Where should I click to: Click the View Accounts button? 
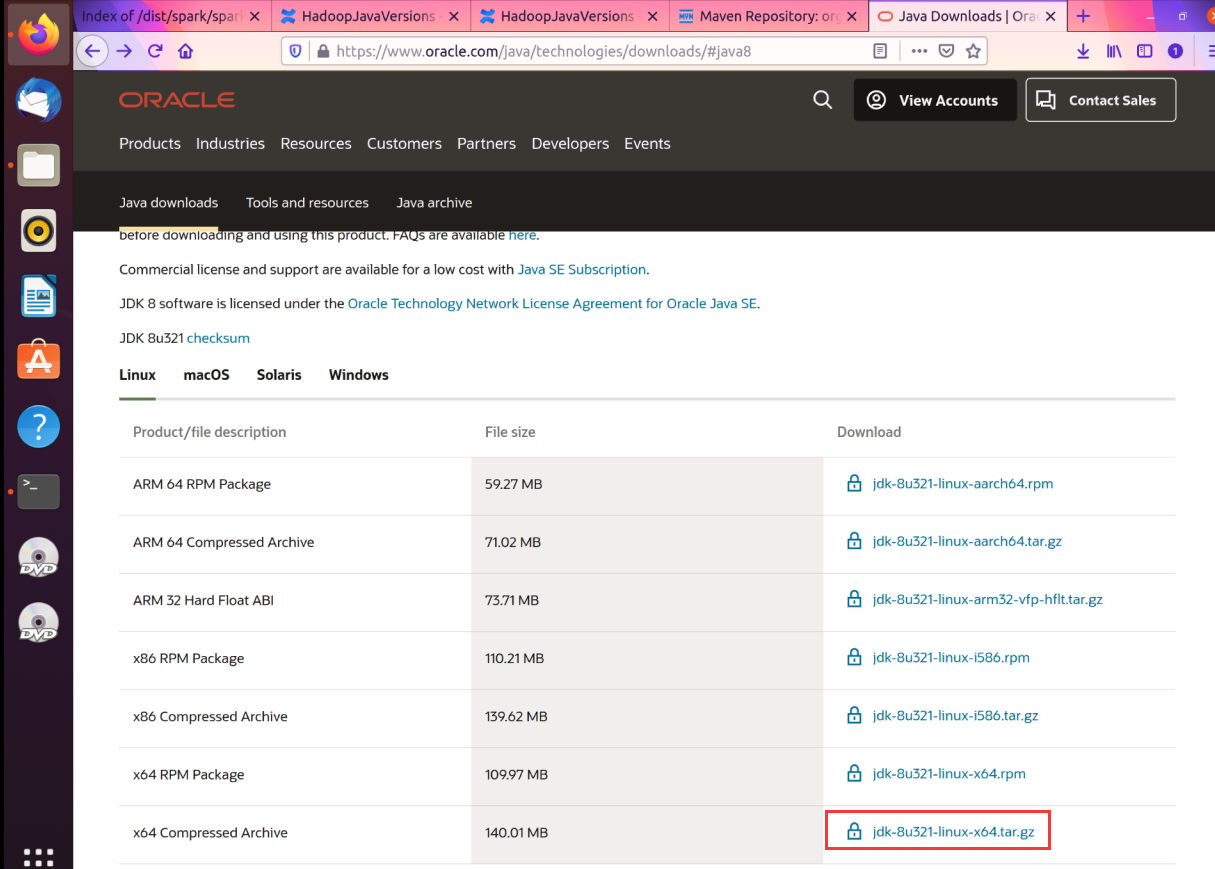click(x=935, y=100)
